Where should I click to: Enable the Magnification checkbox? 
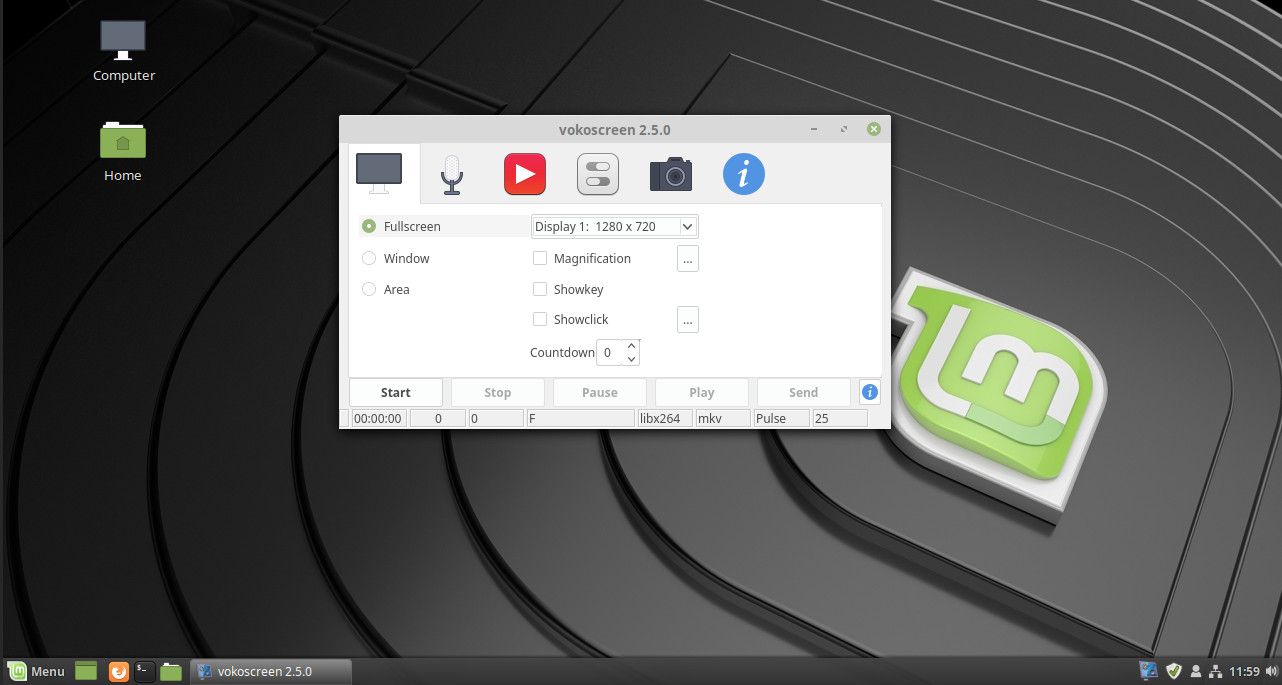coord(540,258)
